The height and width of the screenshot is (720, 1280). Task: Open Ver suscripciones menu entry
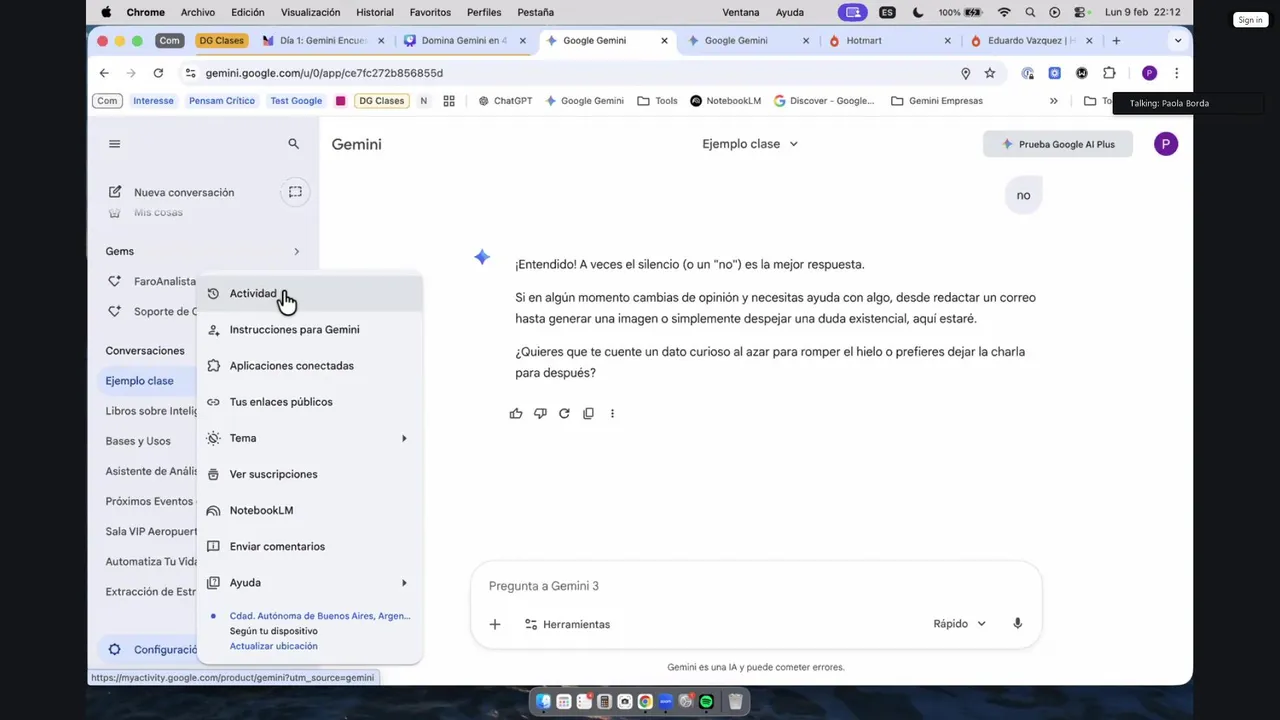coord(310,474)
